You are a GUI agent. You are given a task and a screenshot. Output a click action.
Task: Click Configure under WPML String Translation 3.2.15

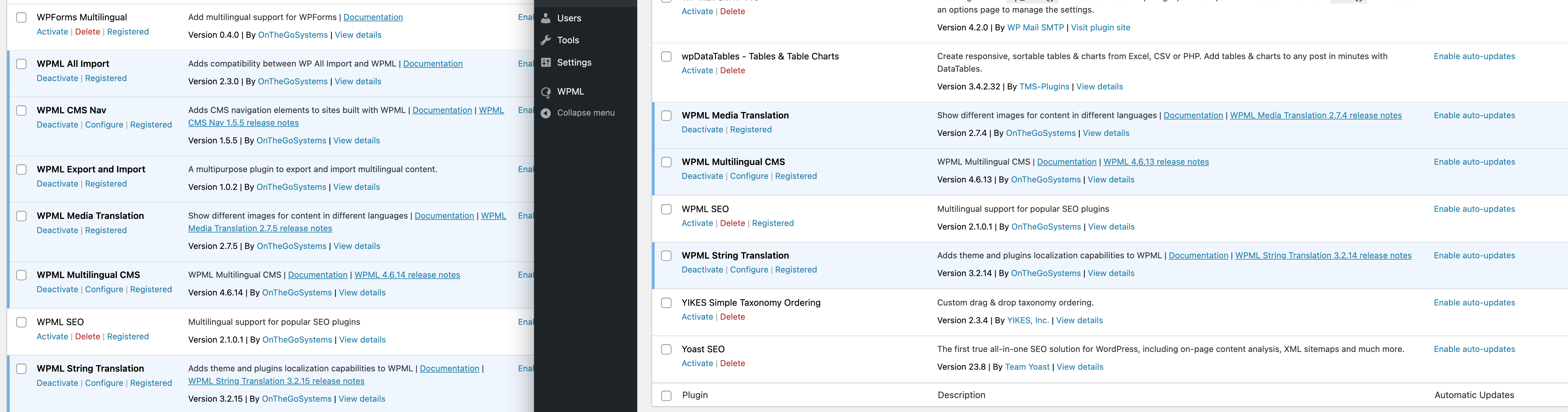pyautogui.click(x=104, y=383)
